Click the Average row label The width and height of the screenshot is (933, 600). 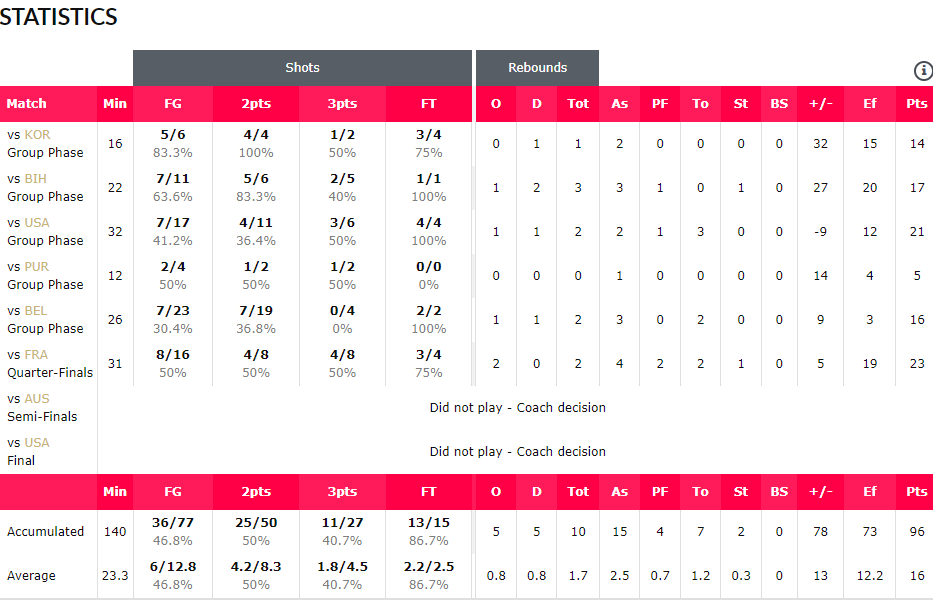click(x=31, y=576)
